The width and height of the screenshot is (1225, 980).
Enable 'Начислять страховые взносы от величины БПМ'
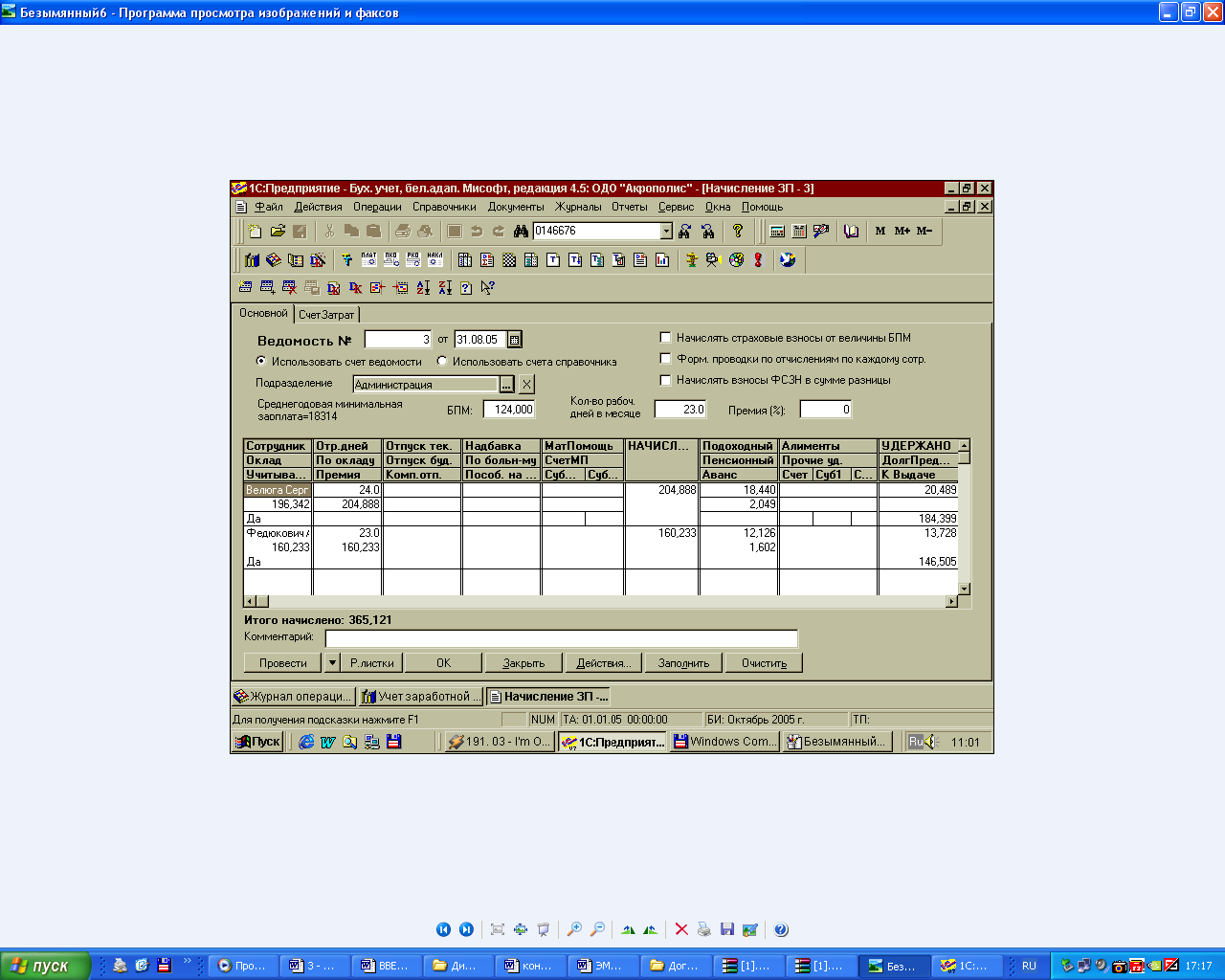click(666, 337)
